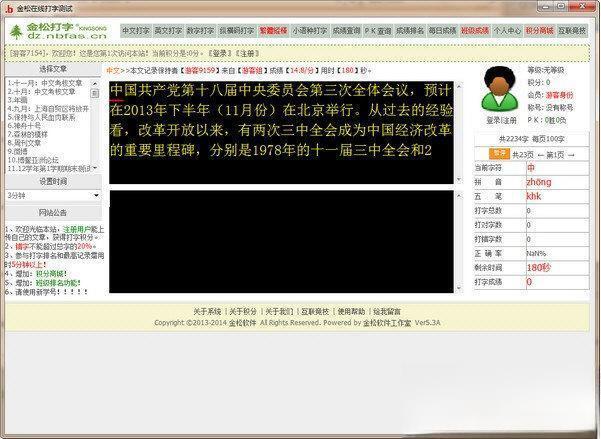Select article number 3 in the list
The width and height of the screenshot is (601, 439).
click(x=17, y=100)
